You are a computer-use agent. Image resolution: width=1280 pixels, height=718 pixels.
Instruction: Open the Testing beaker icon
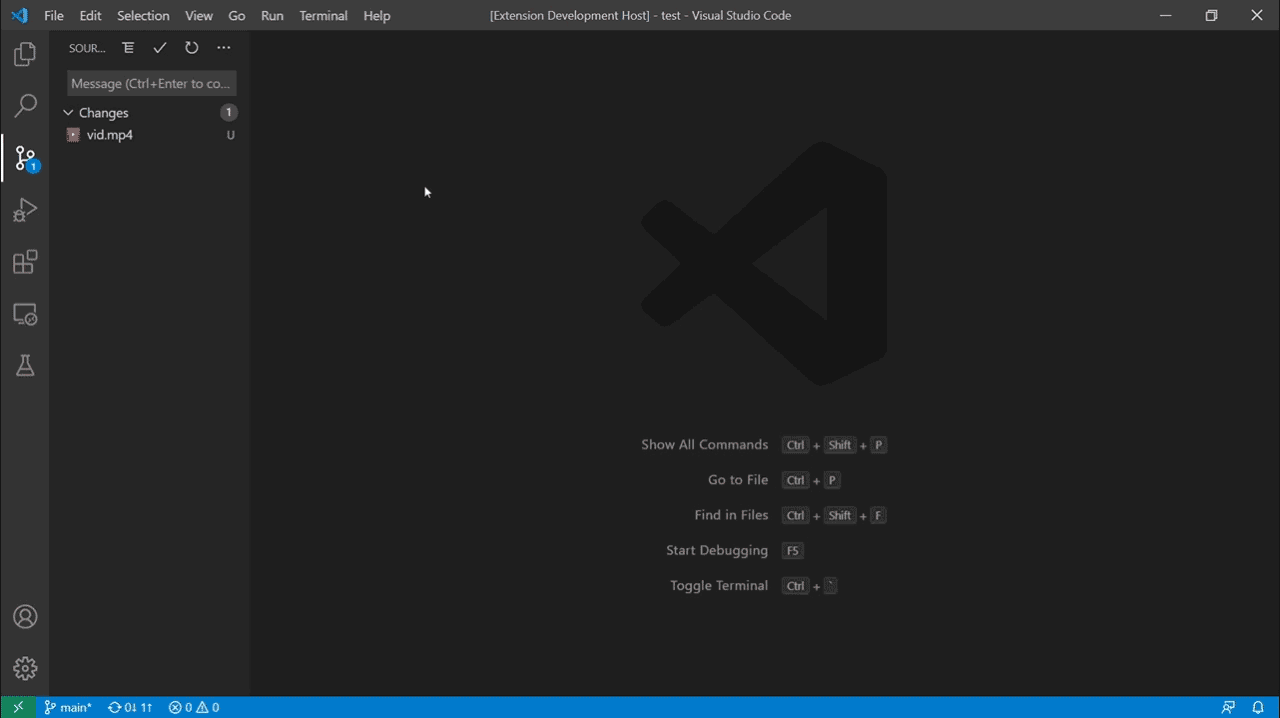pos(25,366)
